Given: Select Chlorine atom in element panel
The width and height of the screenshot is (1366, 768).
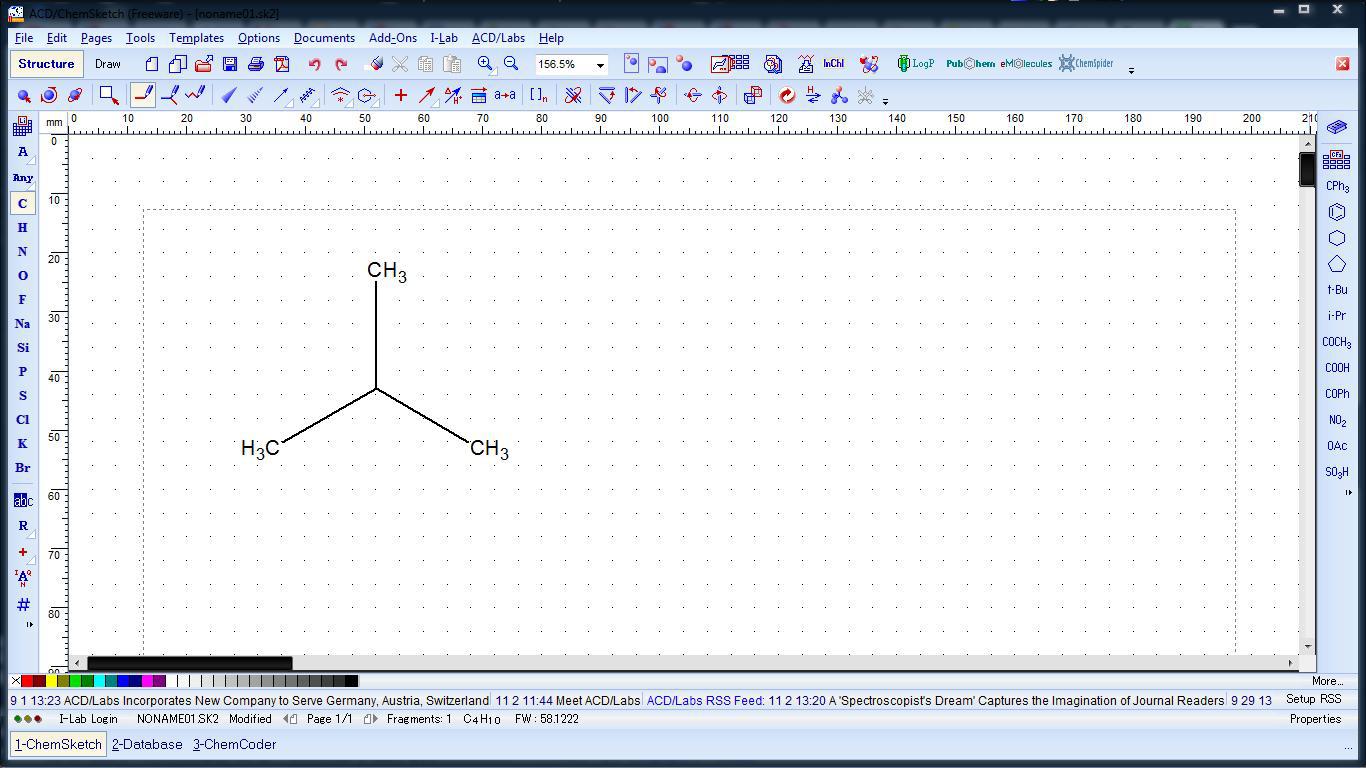Looking at the screenshot, I should pyautogui.click(x=23, y=419).
